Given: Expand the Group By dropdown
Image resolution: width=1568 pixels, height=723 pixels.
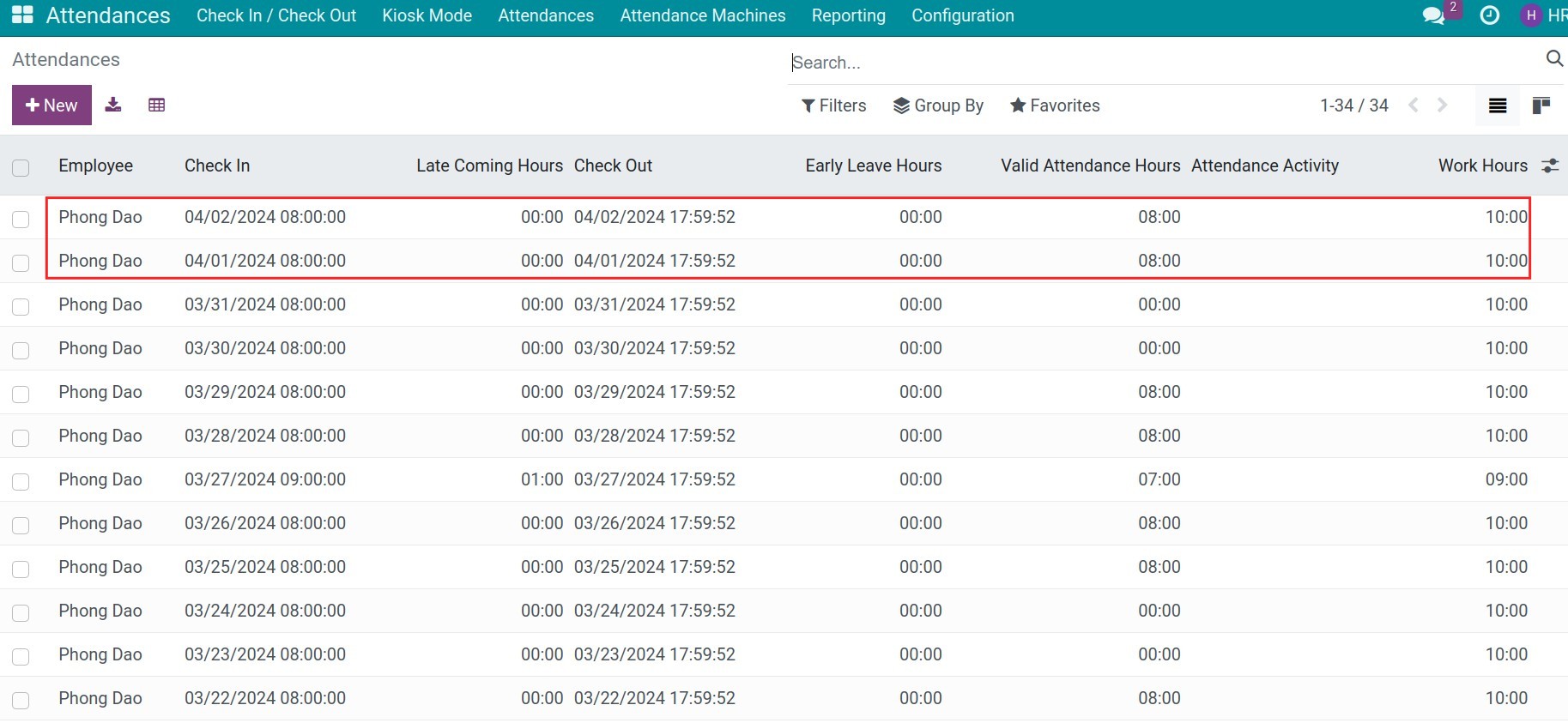Looking at the screenshot, I should [938, 105].
